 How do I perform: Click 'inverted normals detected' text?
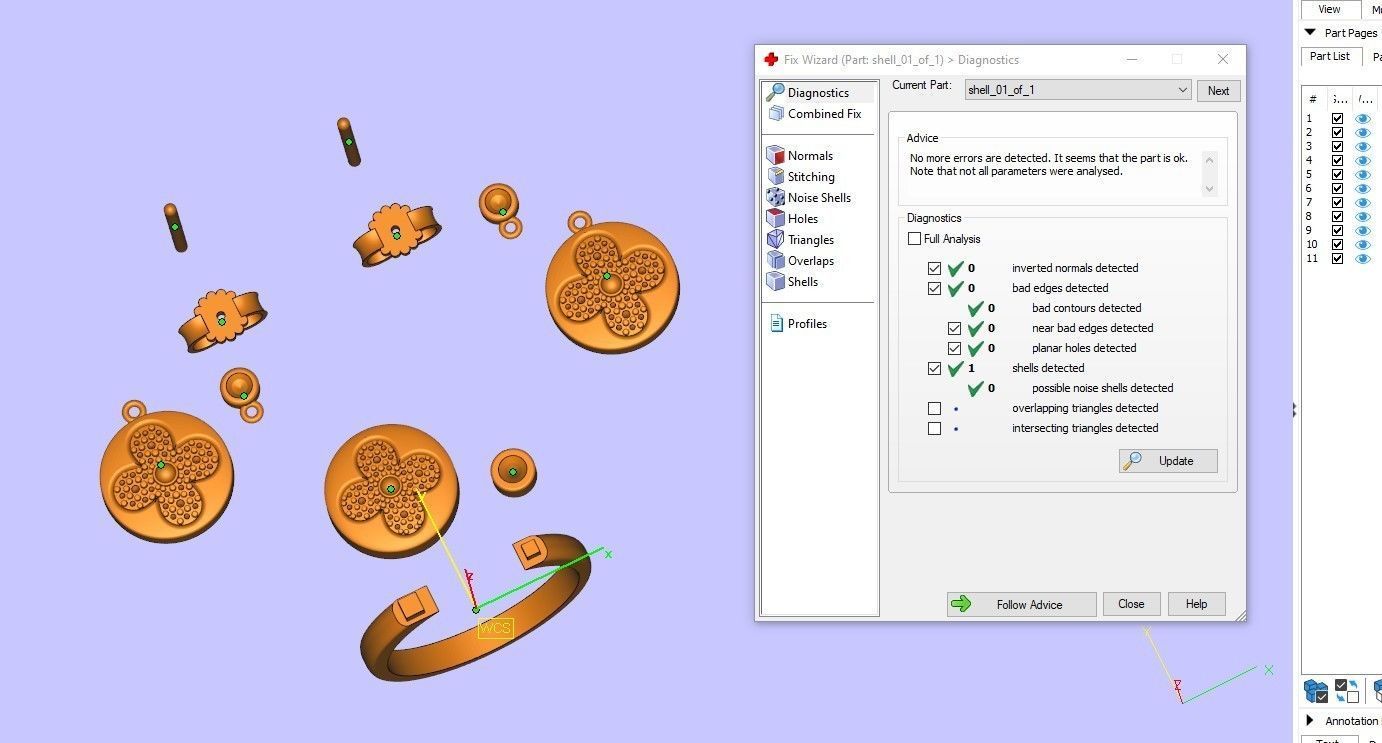pyautogui.click(x=1075, y=268)
